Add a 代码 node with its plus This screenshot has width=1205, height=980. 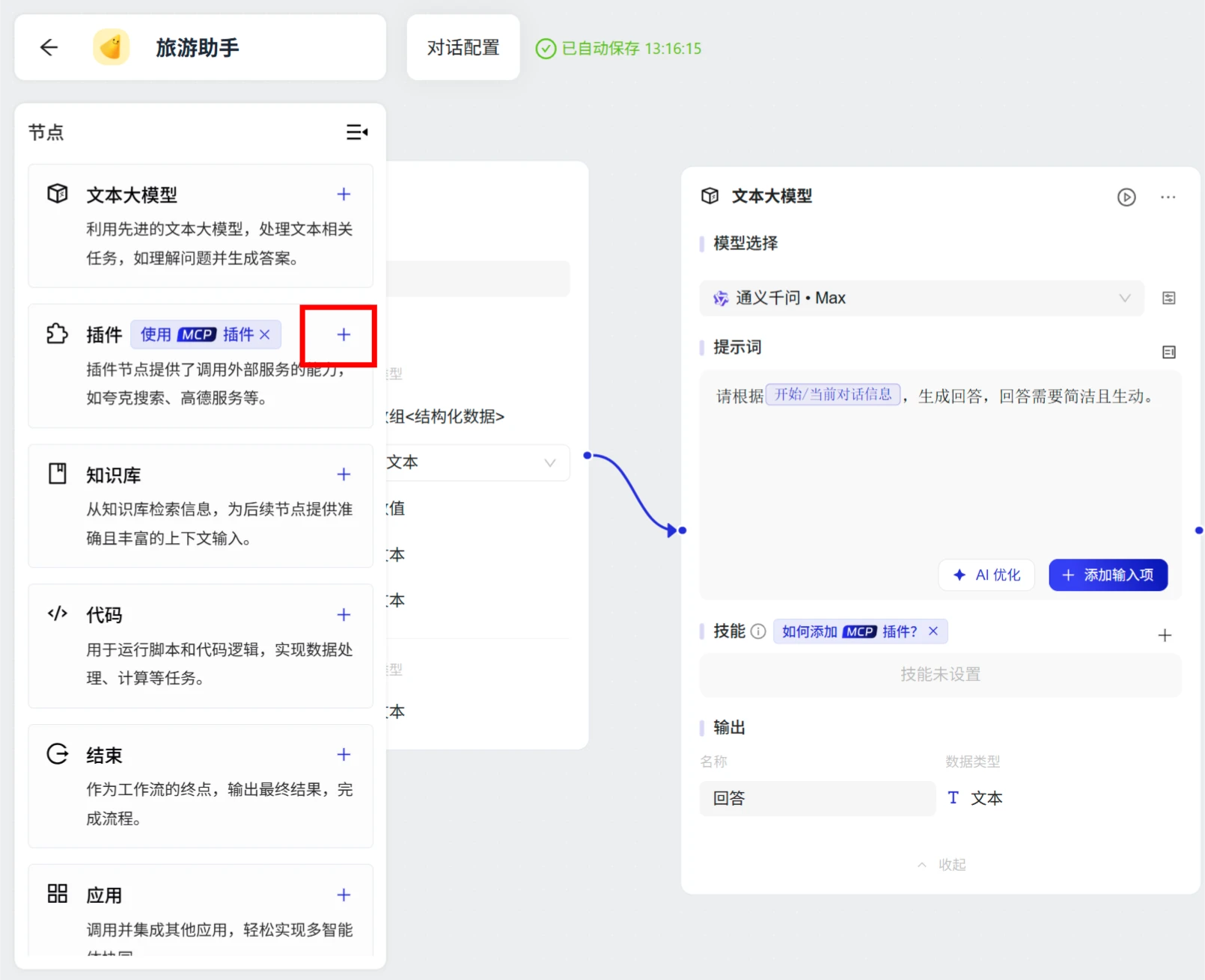344,615
